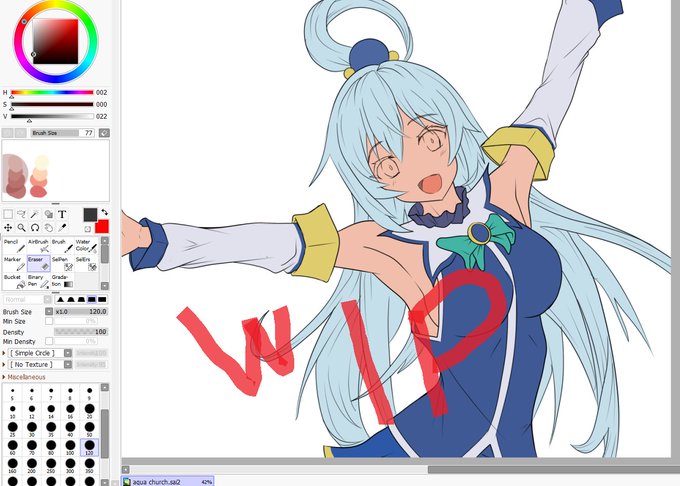Pick brush size preset 120
Screen dimensions: 680x486
click(89, 447)
